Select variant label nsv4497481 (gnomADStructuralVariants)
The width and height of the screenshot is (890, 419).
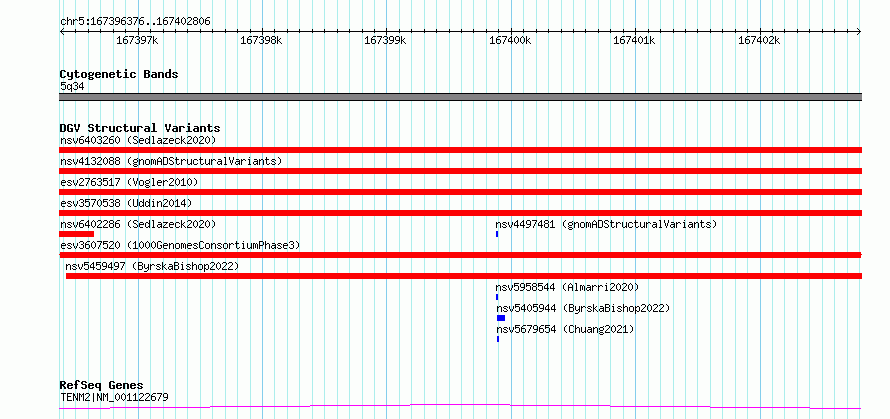(606, 224)
